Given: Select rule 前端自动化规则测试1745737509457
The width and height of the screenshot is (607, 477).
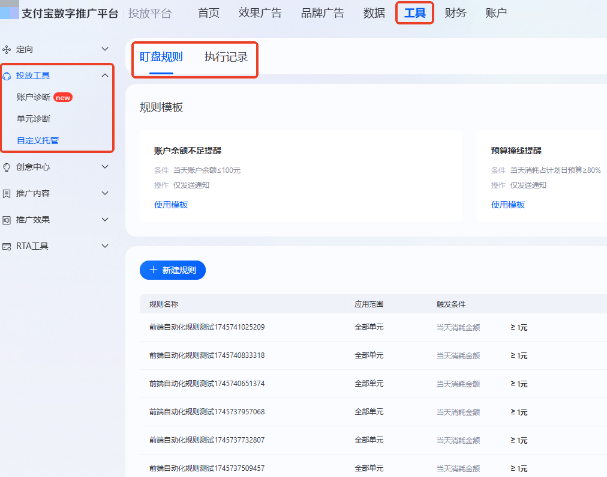Looking at the screenshot, I should (207, 468).
